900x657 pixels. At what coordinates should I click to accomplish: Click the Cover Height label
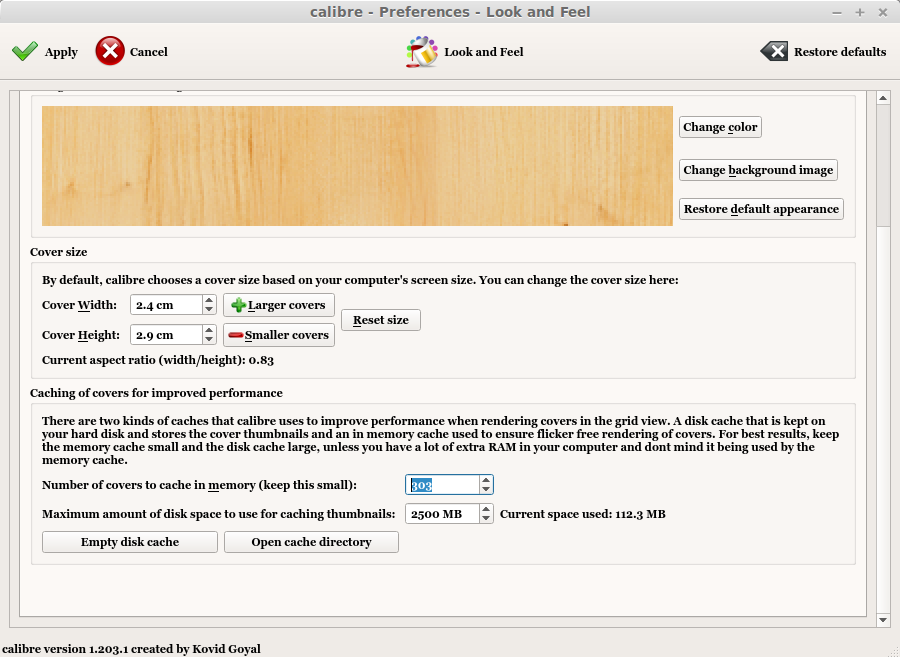(x=81, y=335)
